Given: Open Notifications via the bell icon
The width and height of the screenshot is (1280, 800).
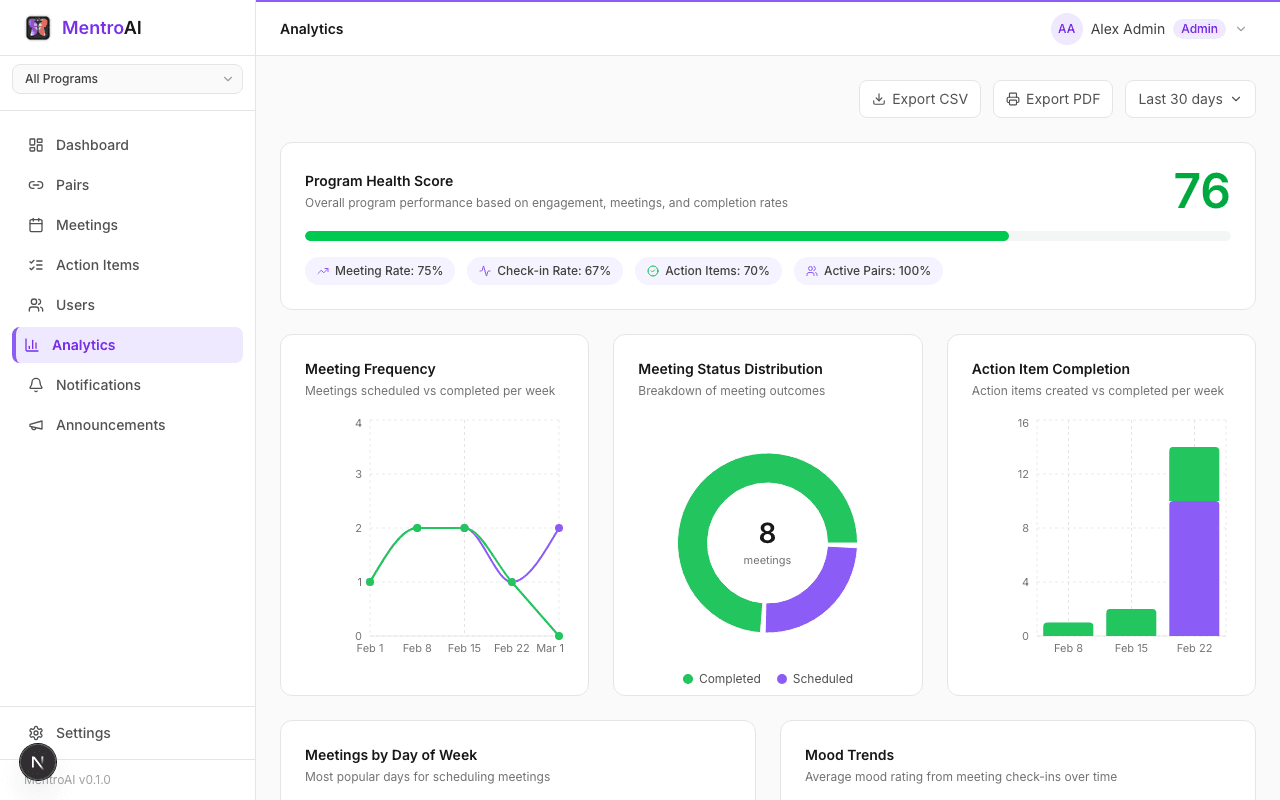Looking at the screenshot, I should tap(34, 384).
